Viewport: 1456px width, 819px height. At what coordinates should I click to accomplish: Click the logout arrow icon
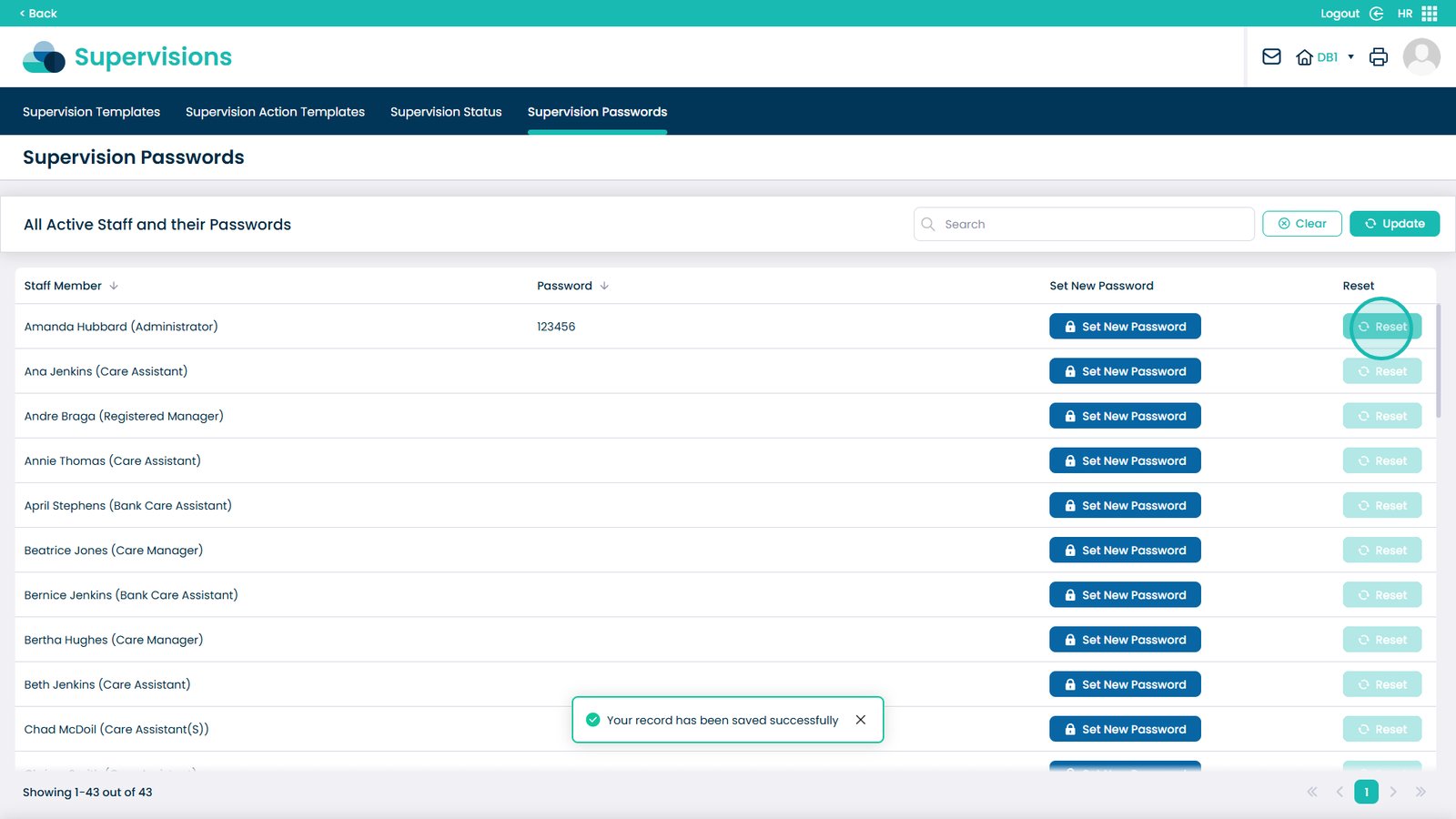tap(1376, 14)
